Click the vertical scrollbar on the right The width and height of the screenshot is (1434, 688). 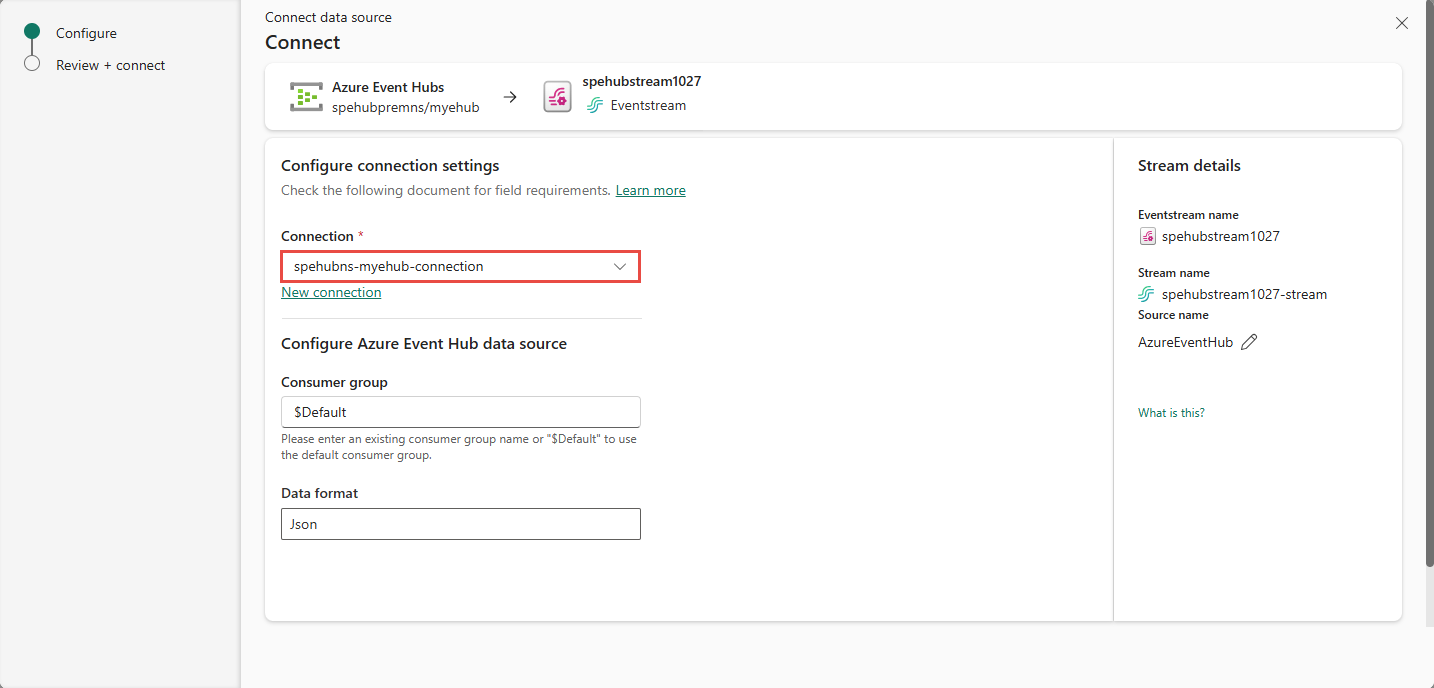(1429, 283)
